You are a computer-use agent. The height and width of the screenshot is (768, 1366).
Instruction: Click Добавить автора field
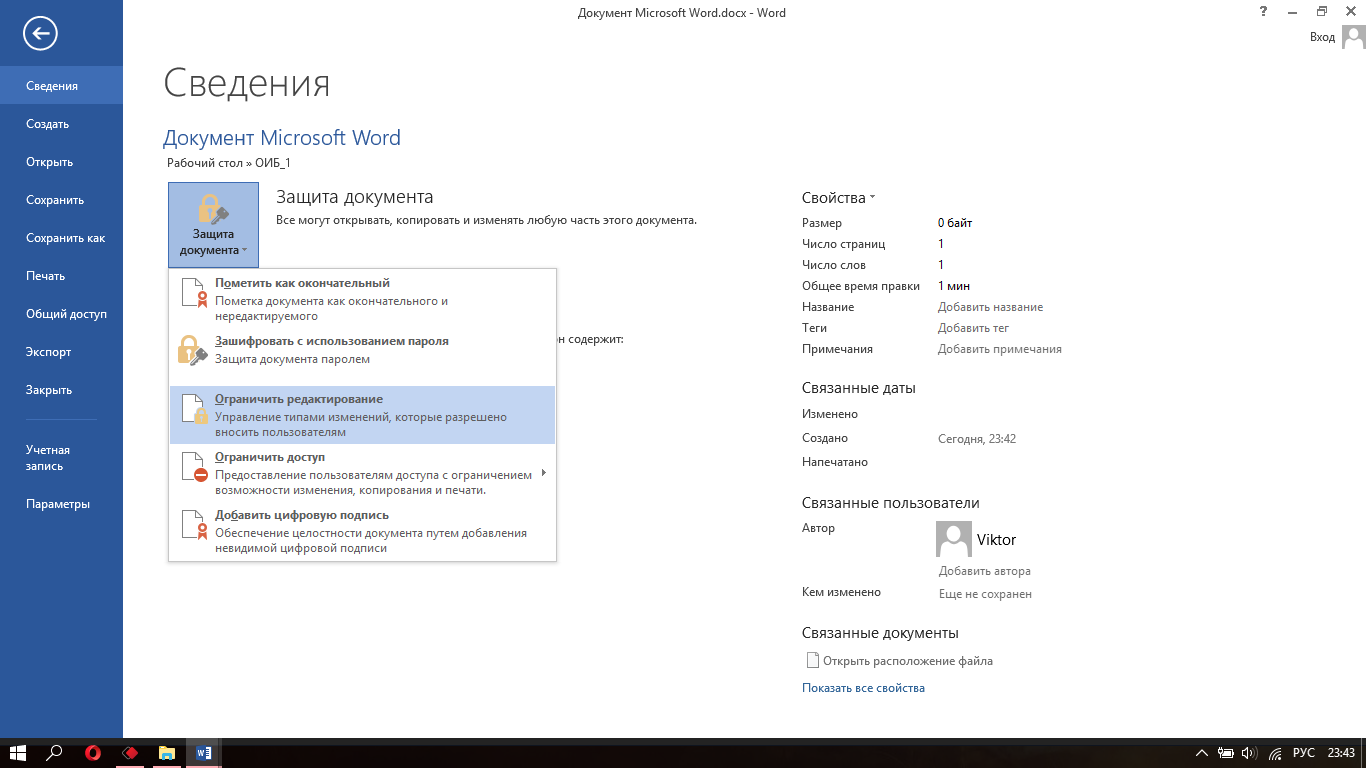tap(984, 571)
